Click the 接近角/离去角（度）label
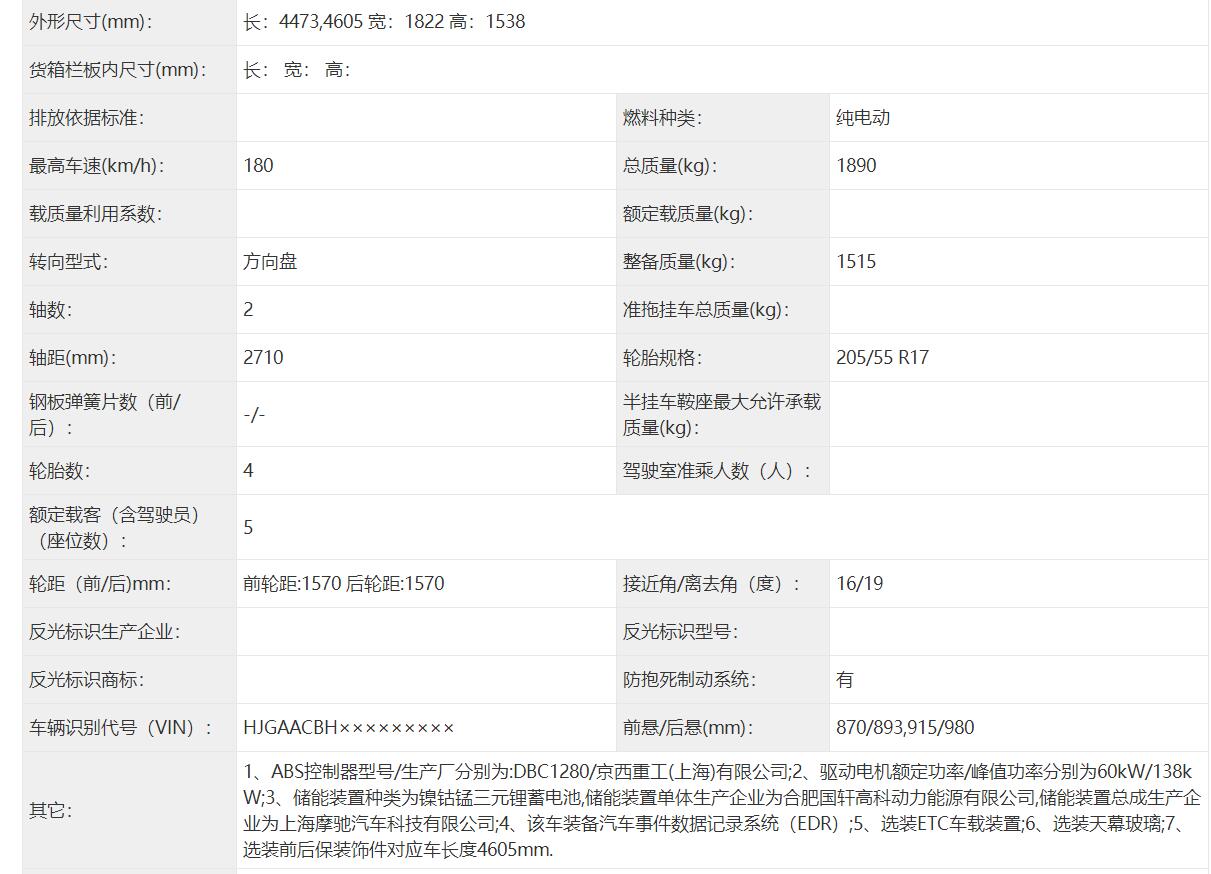The image size is (1211, 874). (x=712, y=584)
